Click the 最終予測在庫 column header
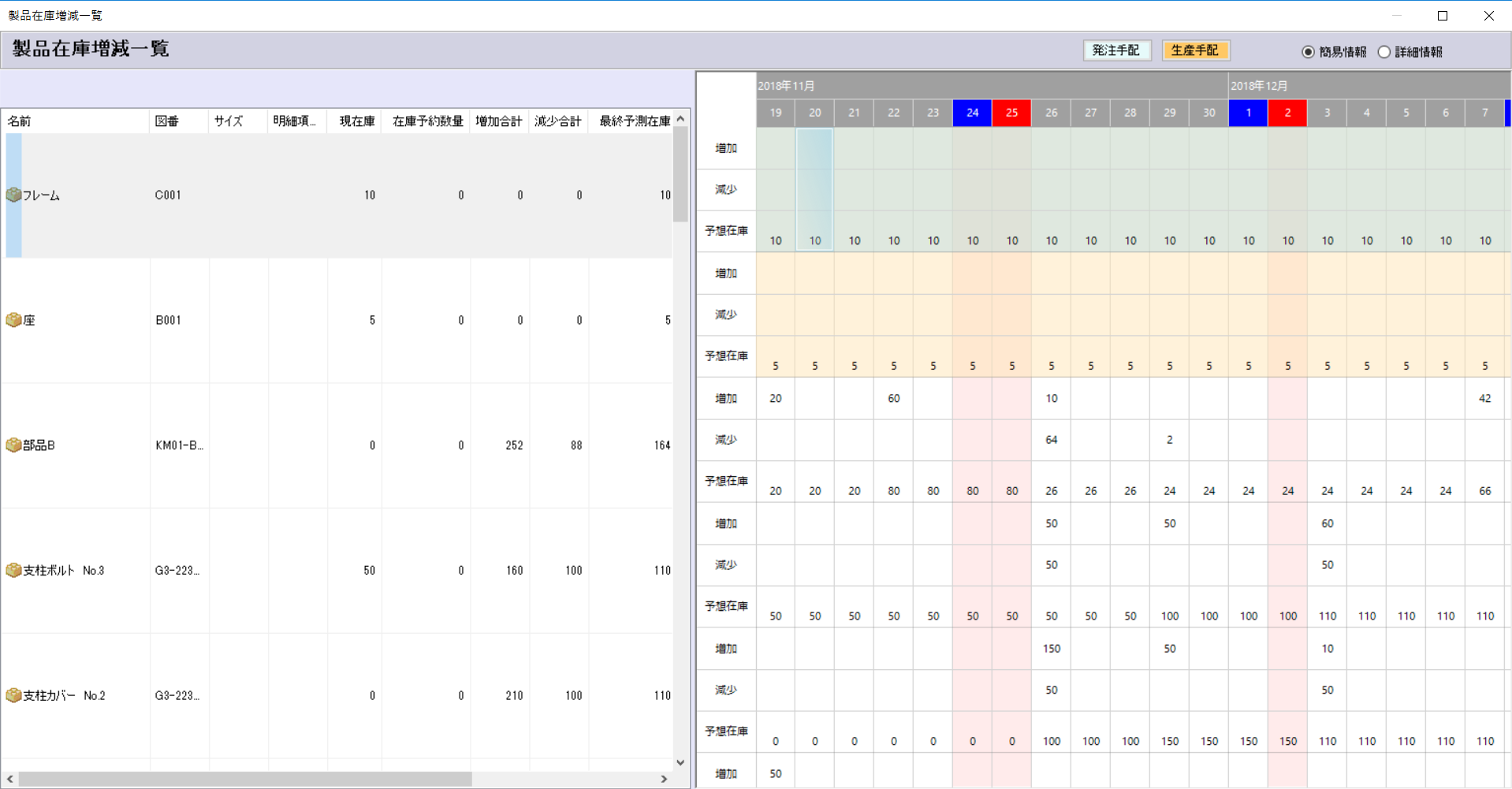The width and height of the screenshot is (1512, 789). click(631, 121)
